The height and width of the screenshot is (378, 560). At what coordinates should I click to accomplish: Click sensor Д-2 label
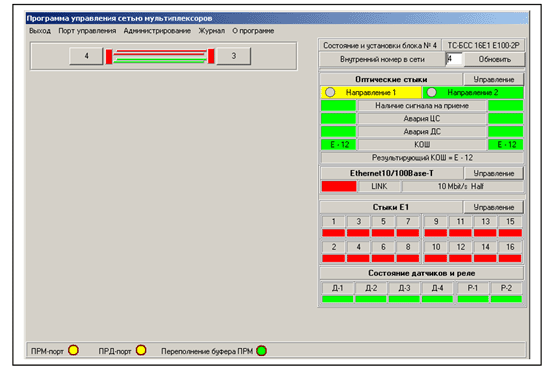pos(371,288)
